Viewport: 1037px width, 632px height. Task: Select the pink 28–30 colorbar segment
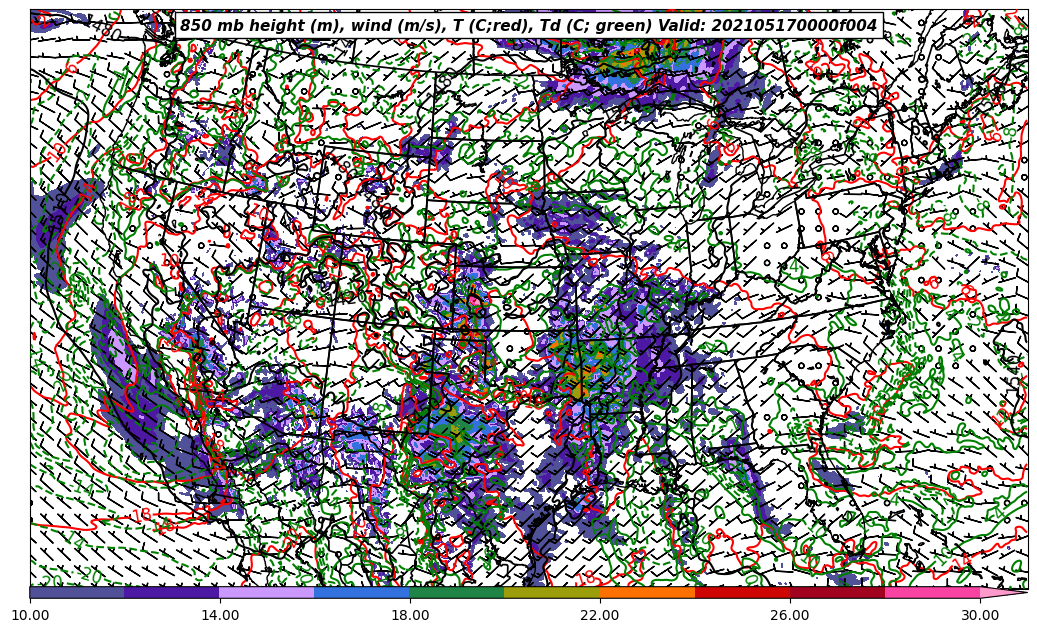pyautogui.click(x=933, y=592)
